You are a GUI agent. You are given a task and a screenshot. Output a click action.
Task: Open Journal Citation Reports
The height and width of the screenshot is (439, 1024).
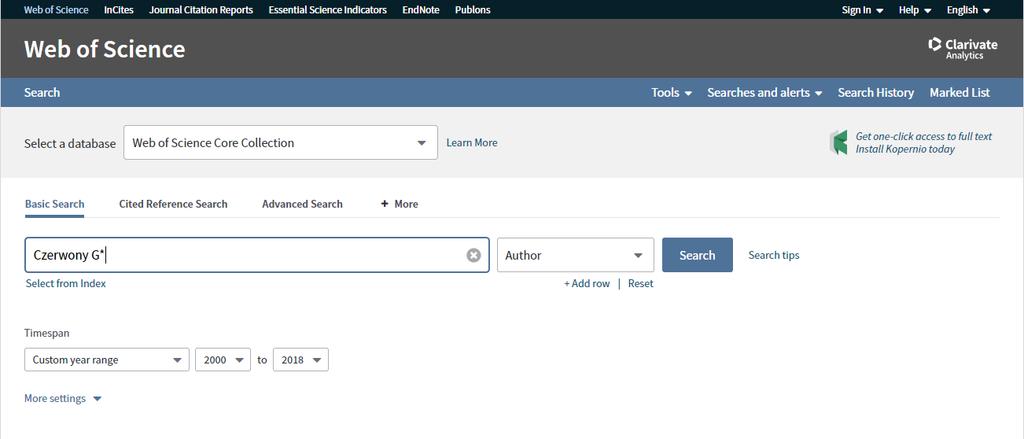201,10
